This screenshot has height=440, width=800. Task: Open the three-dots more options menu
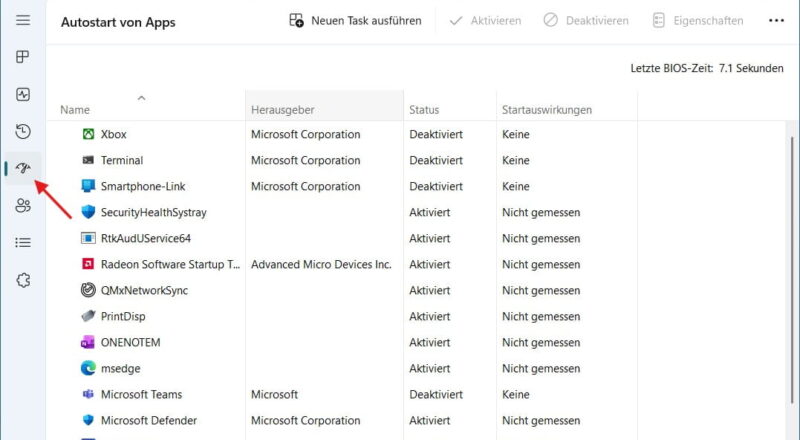coord(776,20)
